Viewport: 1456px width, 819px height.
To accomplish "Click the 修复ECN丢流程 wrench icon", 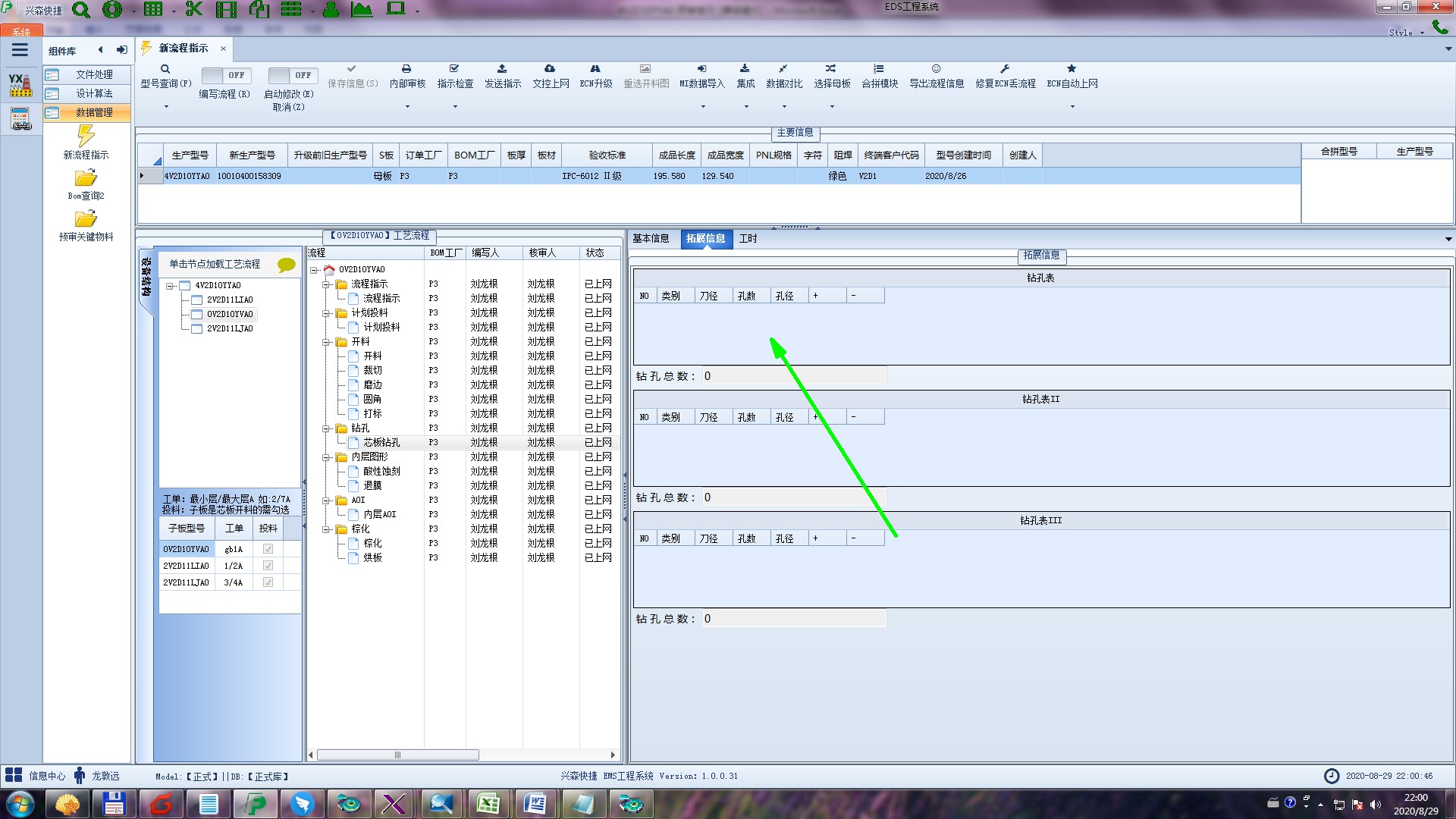I will (1005, 69).
